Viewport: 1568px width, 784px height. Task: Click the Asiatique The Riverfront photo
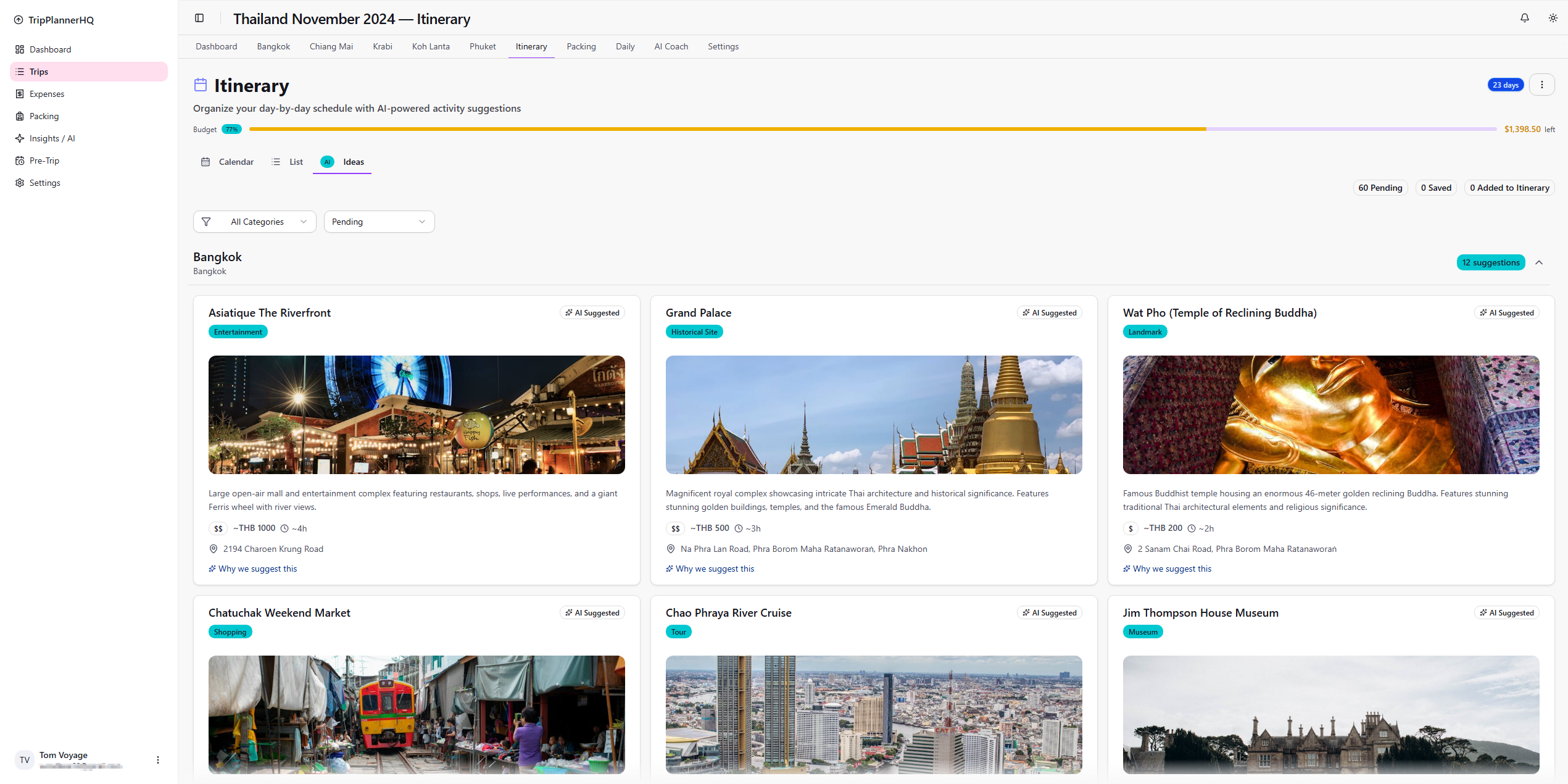(x=417, y=414)
